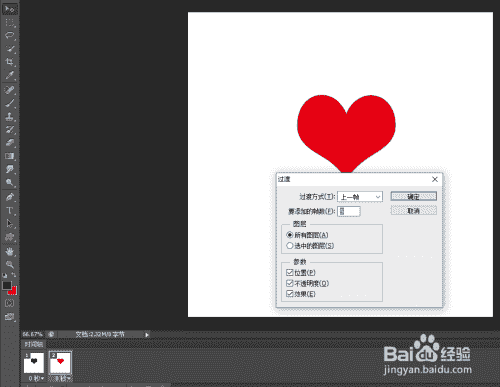Select the Hand tool
This screenshot has width=500, height=387.
pos(10,252)
